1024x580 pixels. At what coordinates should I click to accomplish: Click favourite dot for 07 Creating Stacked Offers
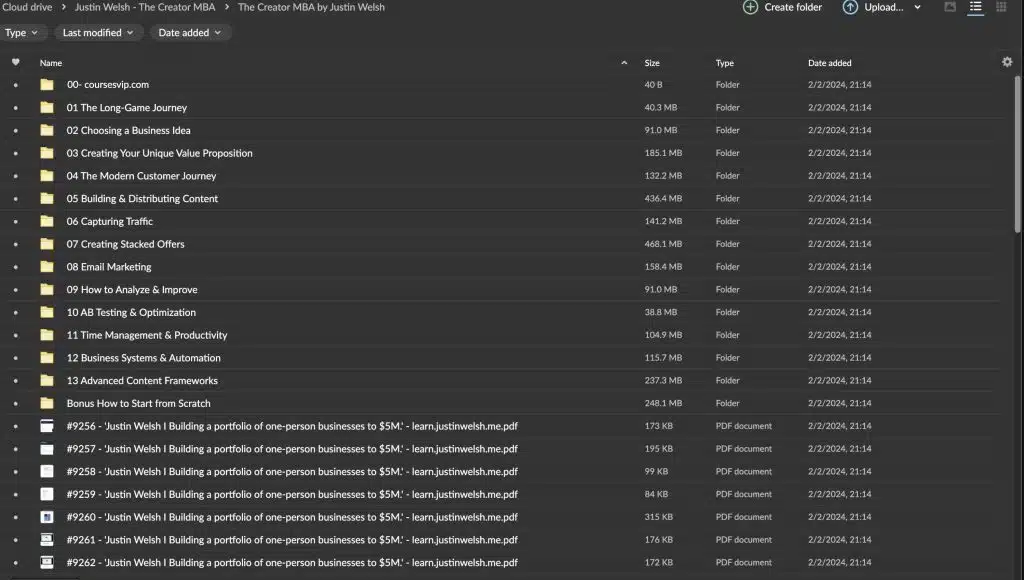[x=16, y=244]
